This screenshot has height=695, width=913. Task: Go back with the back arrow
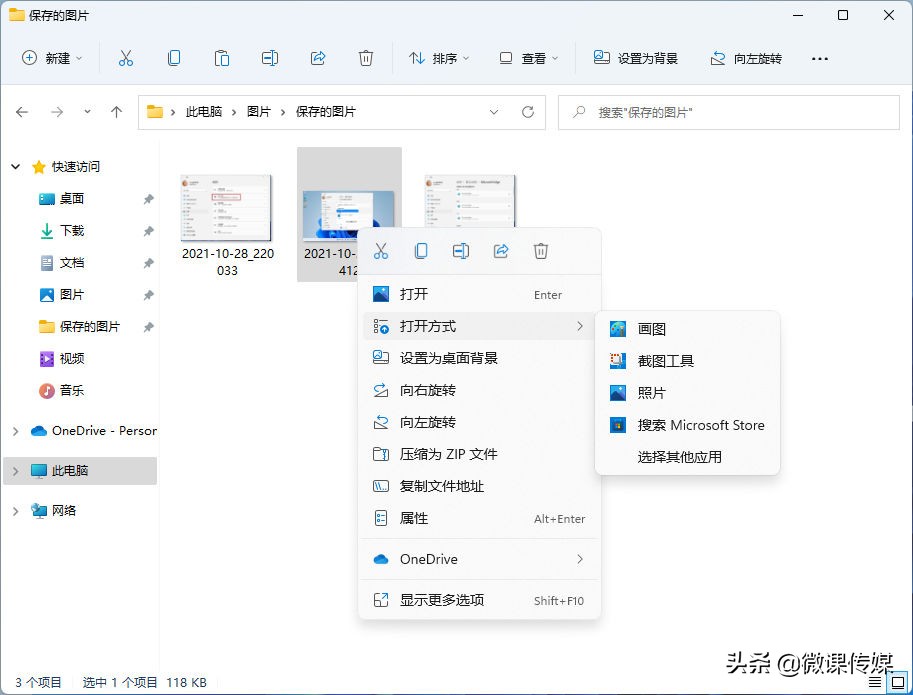point(22,112)
